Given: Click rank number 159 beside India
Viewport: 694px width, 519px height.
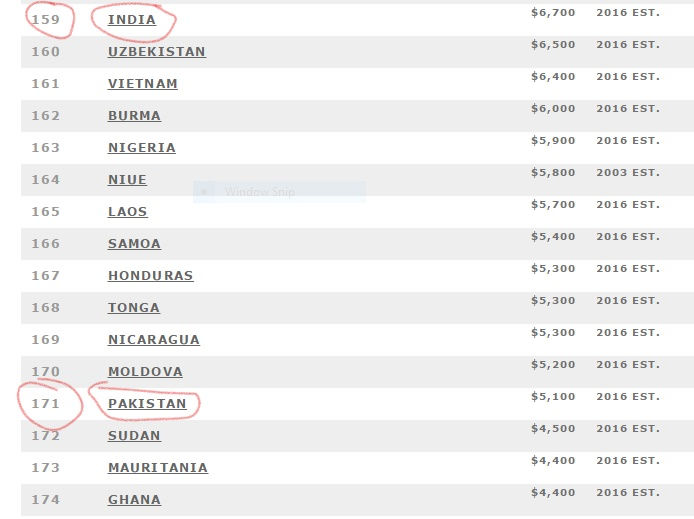Looking at the screenshot, I should [x=45, y=20].
